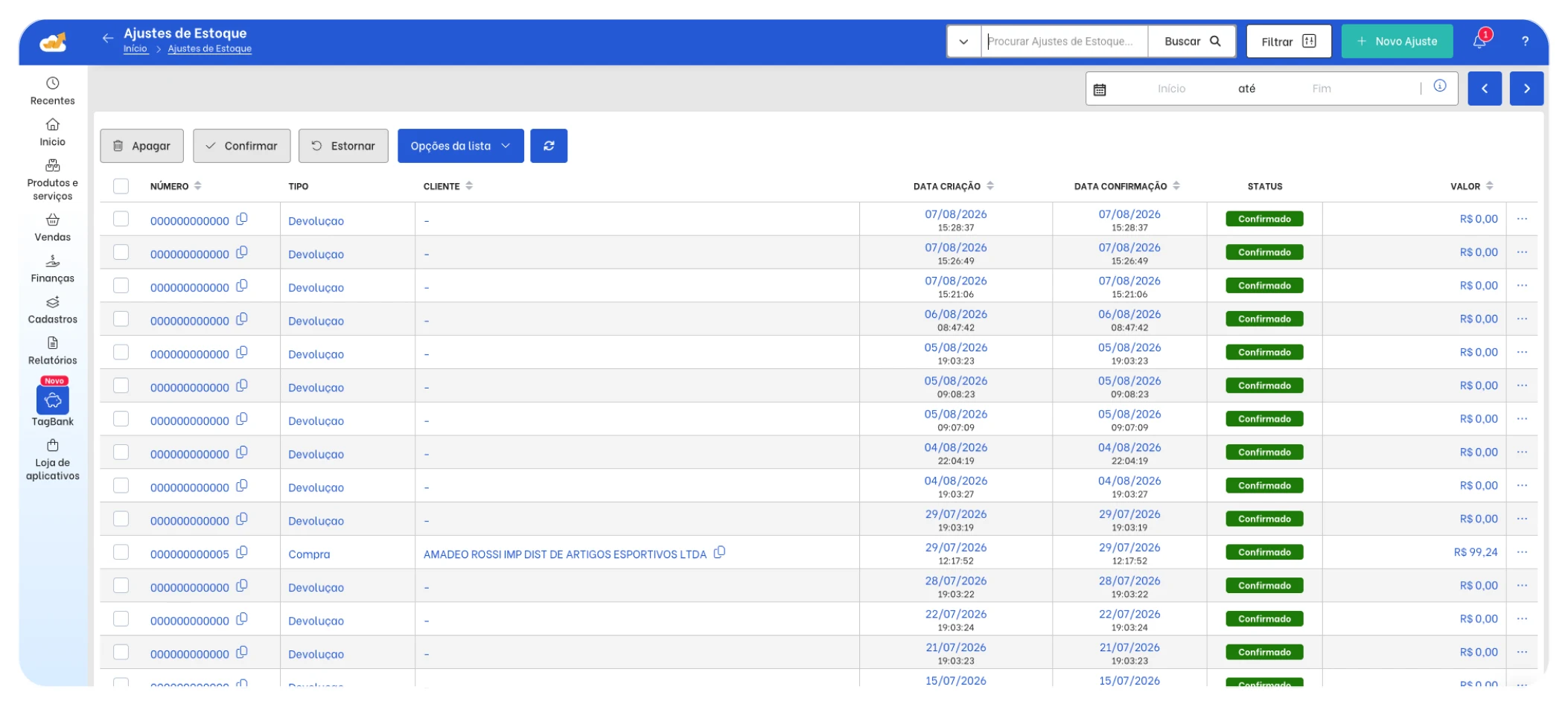Open the AMADEO ROSSI IMP DIST client link

pyautogui.click(x=564, y=554)
